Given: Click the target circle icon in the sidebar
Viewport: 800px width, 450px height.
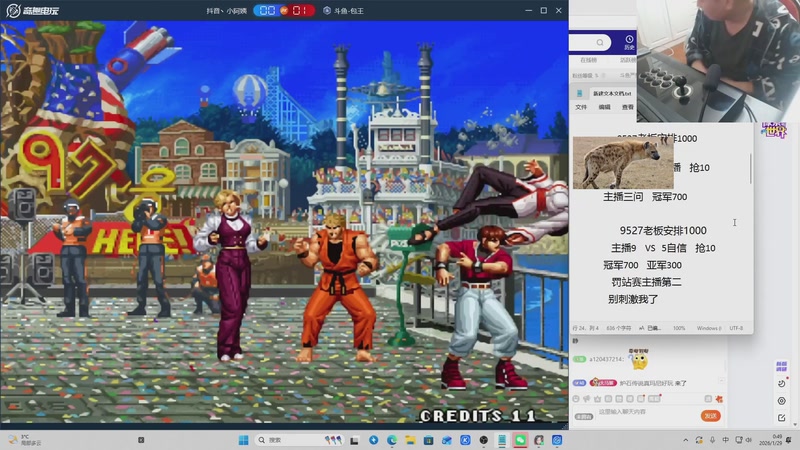Looking at the screenshot, I should tap(782, 401).
